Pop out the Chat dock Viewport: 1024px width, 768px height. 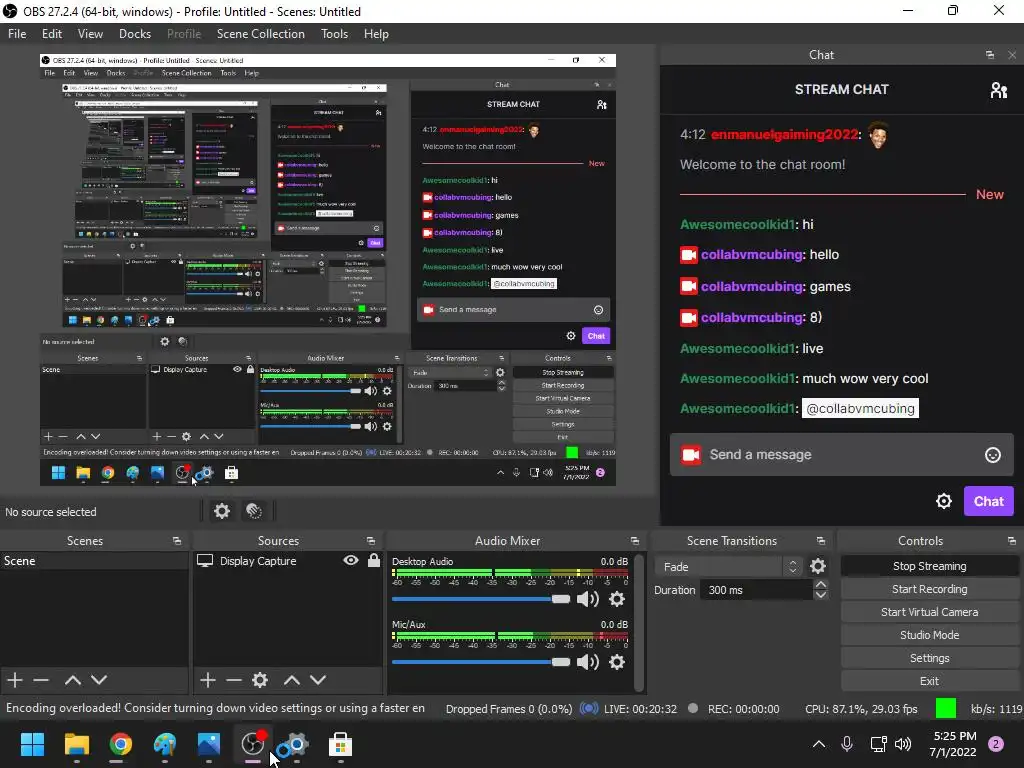(990, 55)
